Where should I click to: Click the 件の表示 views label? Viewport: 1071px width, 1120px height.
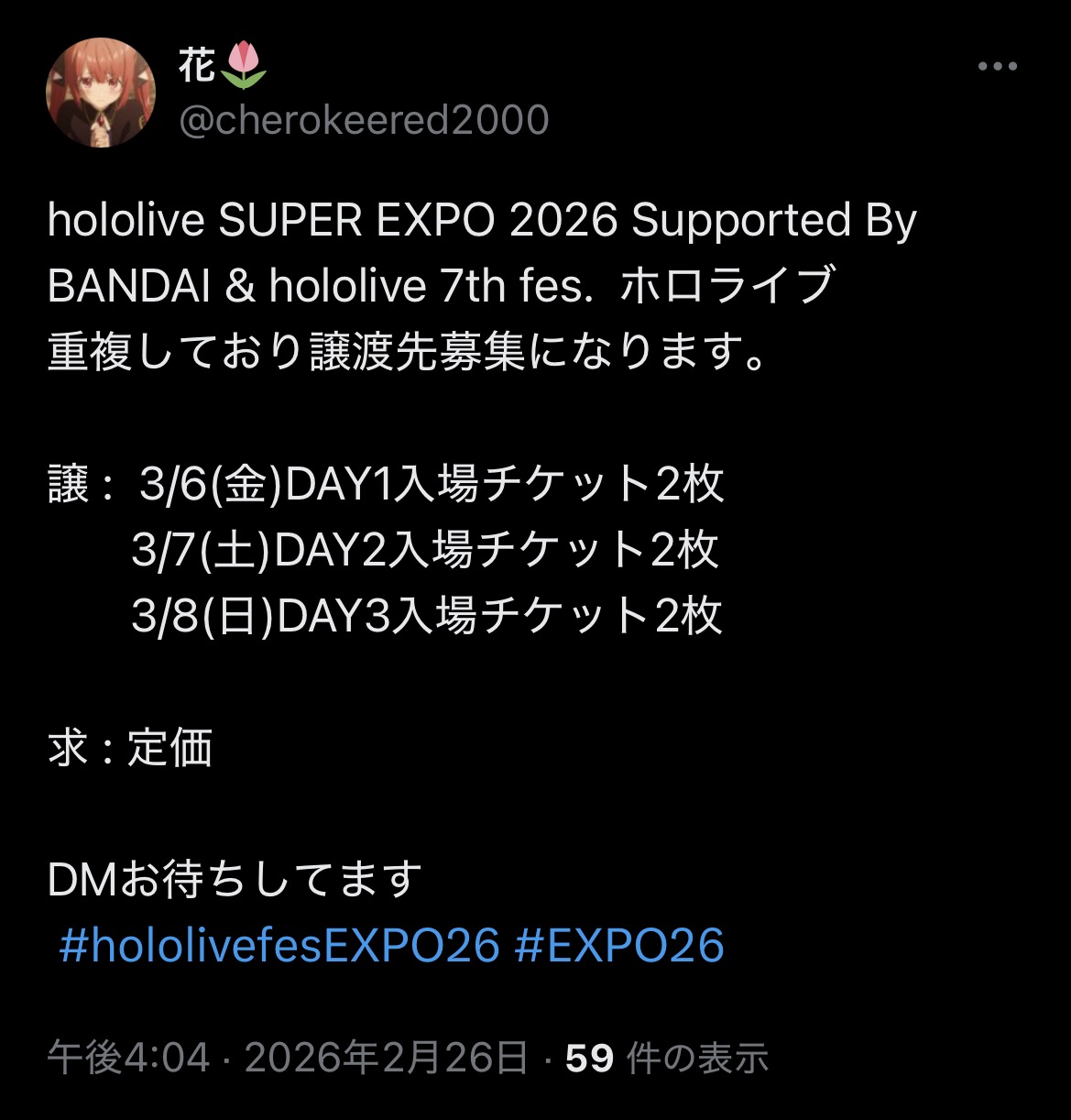696,1058
